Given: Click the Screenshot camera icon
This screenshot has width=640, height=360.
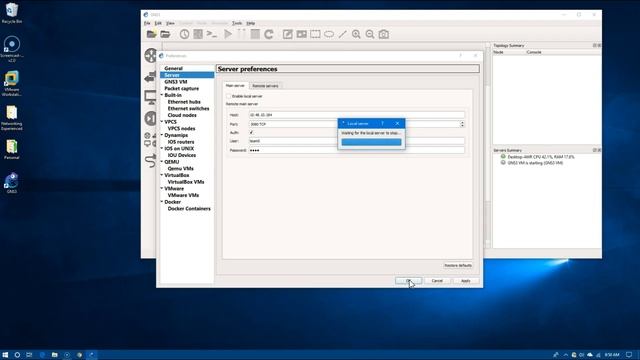Looking at the screenshot, I should click(384, 34).
